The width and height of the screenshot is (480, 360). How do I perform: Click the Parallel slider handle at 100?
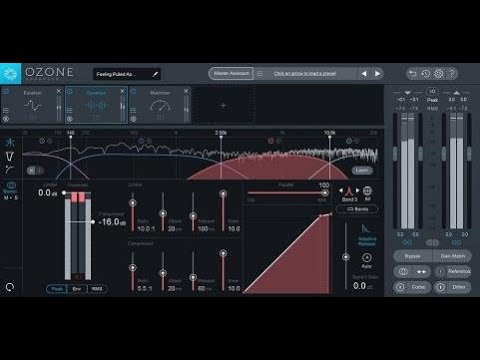tap(325, 193)
